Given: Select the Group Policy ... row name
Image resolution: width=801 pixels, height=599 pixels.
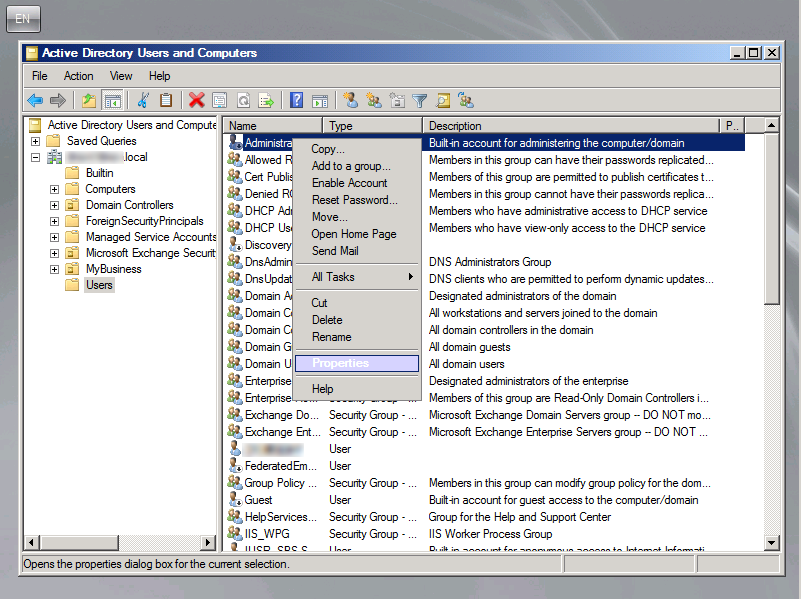Looking at the screenshot, I should tap(280, 483).
